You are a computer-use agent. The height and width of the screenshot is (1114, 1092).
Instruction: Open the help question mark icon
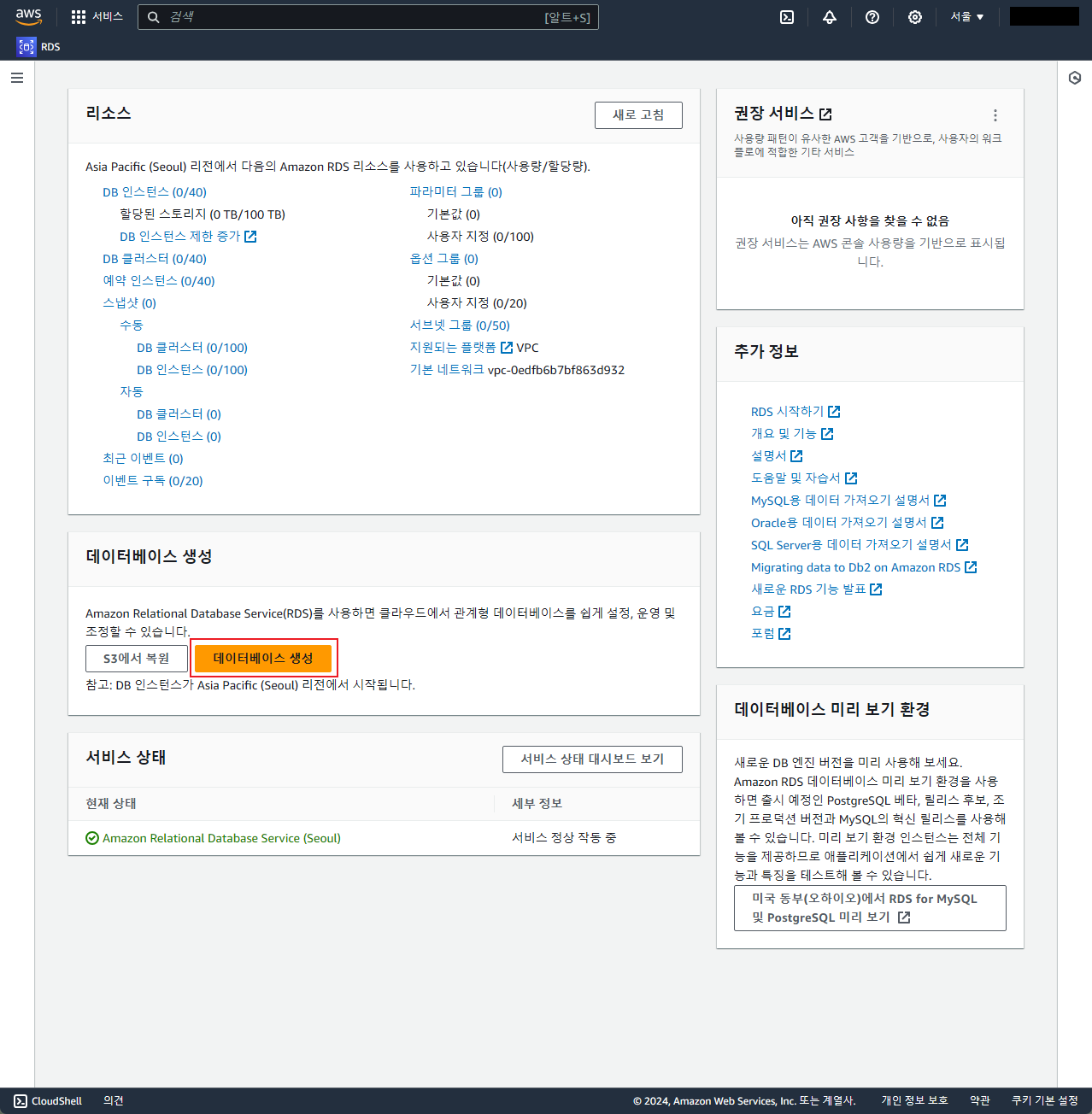tap(872, 17)
